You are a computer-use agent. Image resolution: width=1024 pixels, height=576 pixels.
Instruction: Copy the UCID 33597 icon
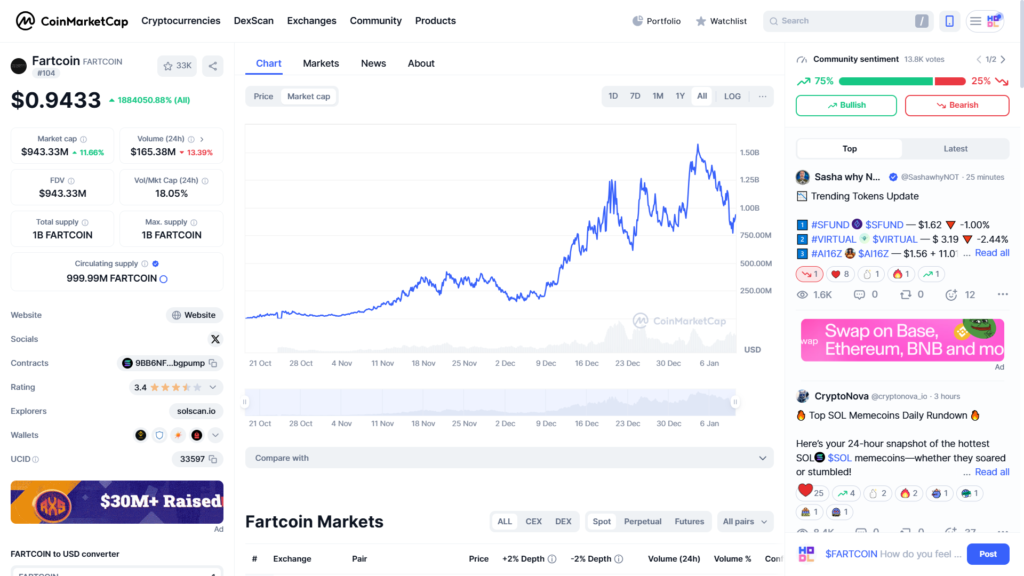click(213, 459)
